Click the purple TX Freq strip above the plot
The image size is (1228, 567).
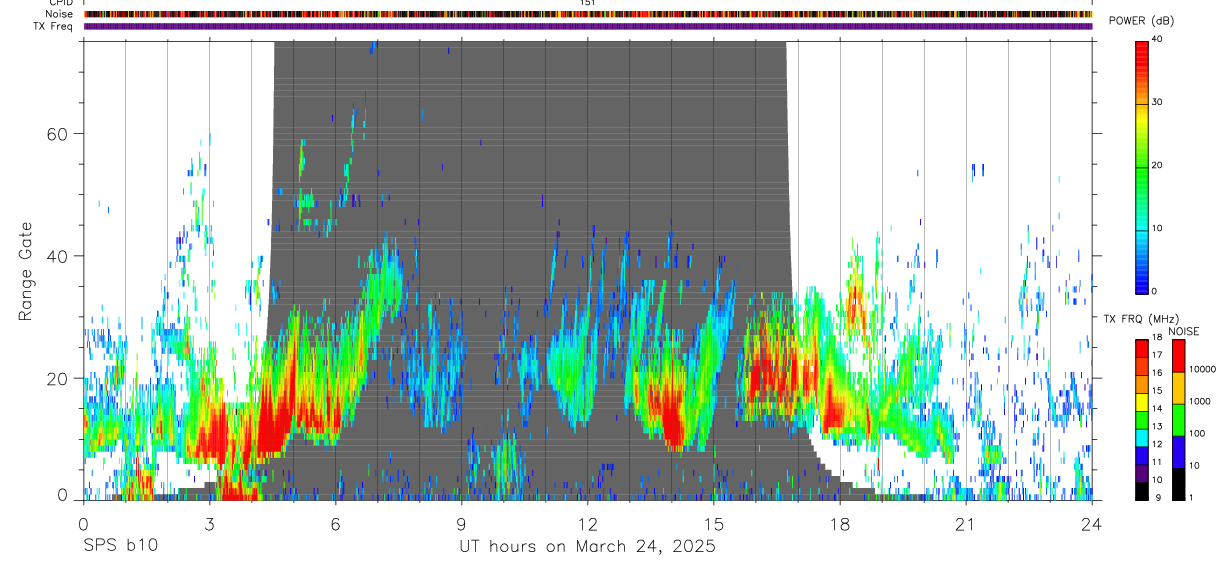point(588,26)
